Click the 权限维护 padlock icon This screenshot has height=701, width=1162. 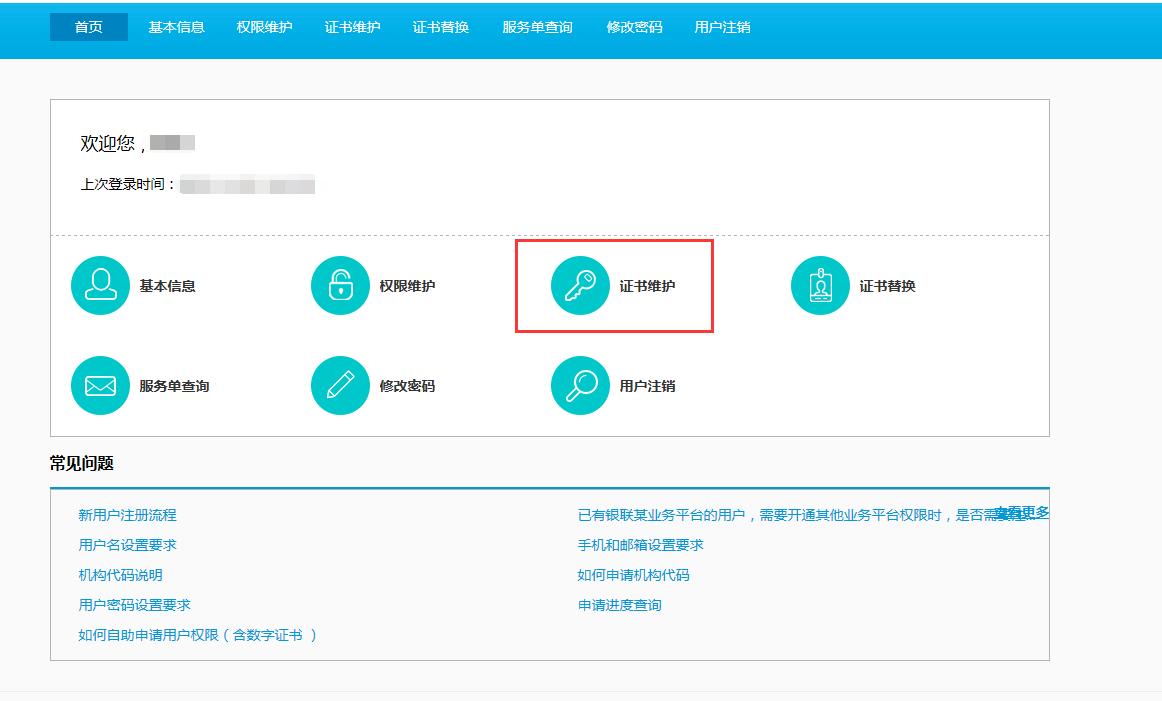pos(340,285)
